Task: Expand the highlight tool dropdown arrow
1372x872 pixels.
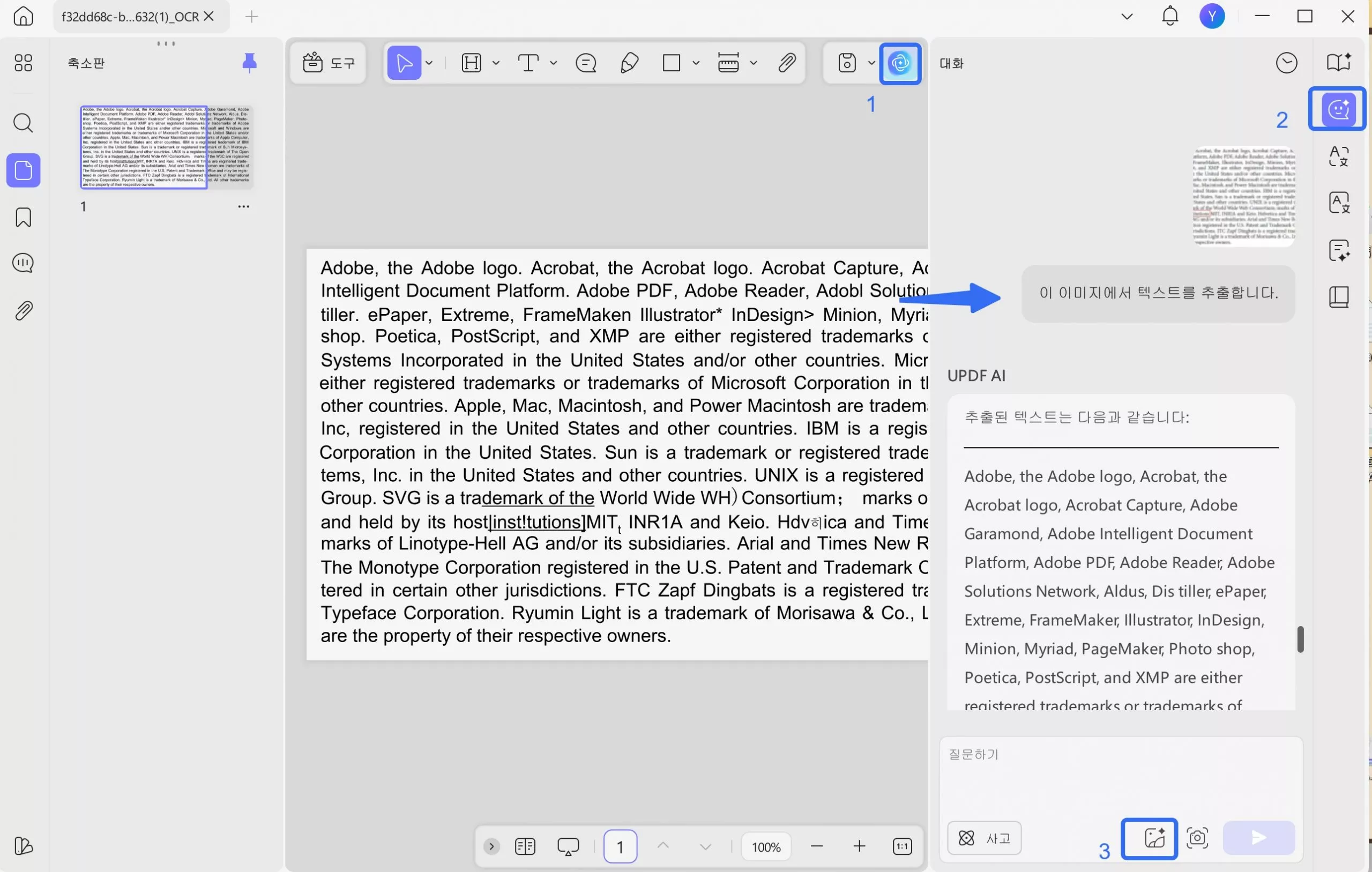Action: tap(496, 63)
